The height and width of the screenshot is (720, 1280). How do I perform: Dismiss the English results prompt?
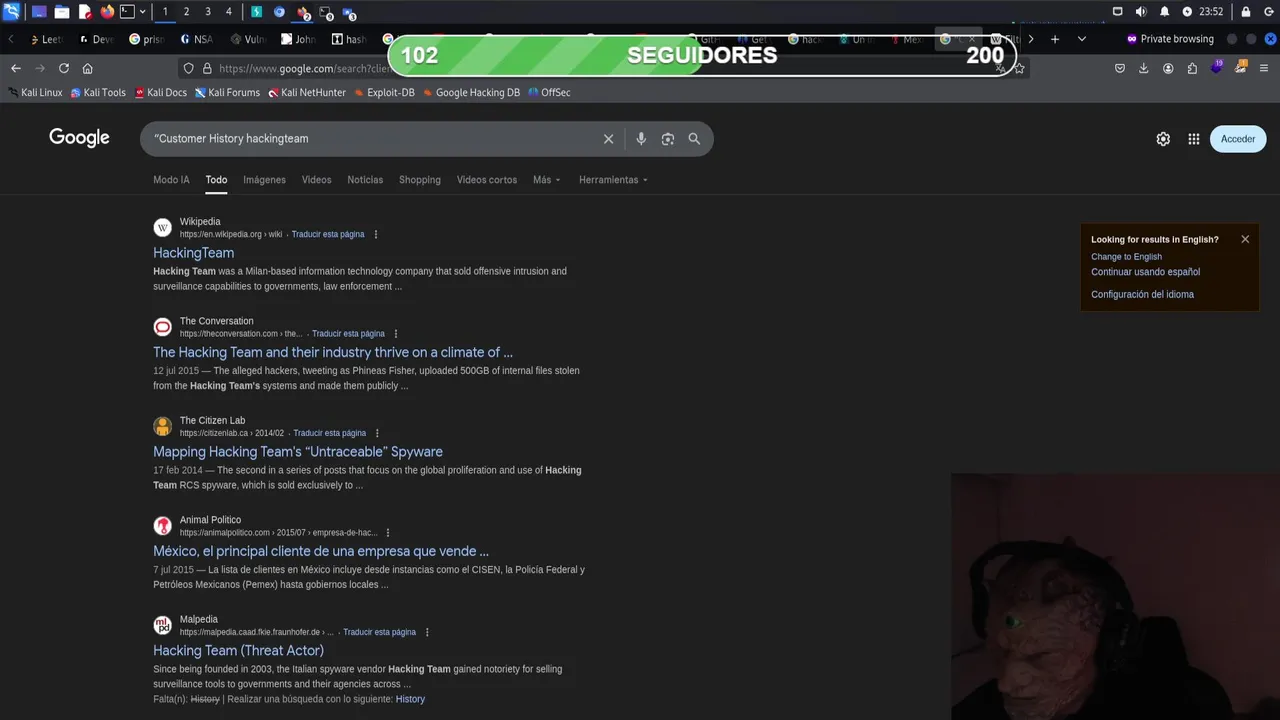point(1245,239)
